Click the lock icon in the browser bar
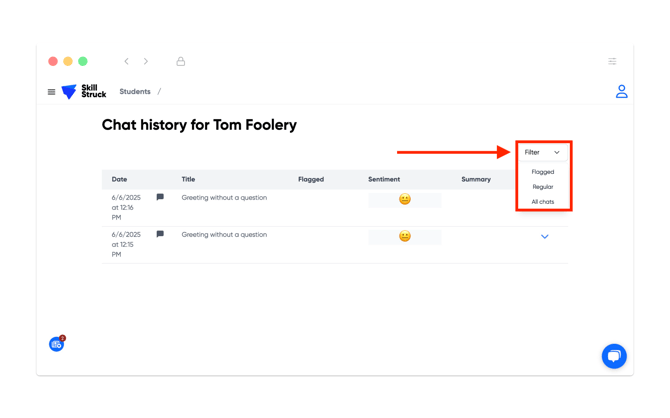Screen dimensions: 670x418 tap(181, 61)
